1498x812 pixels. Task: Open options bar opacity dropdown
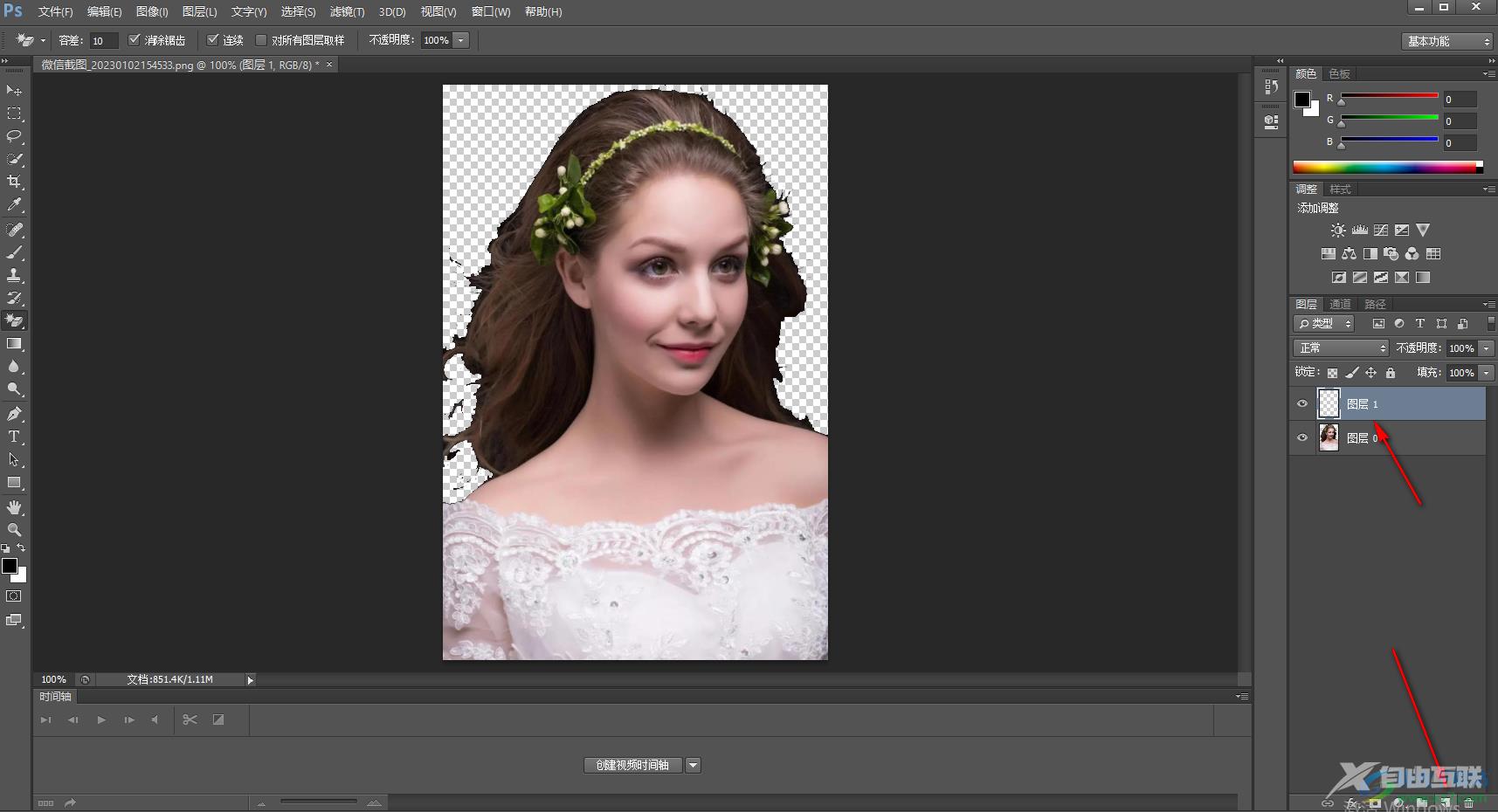(x=461, y=40)
